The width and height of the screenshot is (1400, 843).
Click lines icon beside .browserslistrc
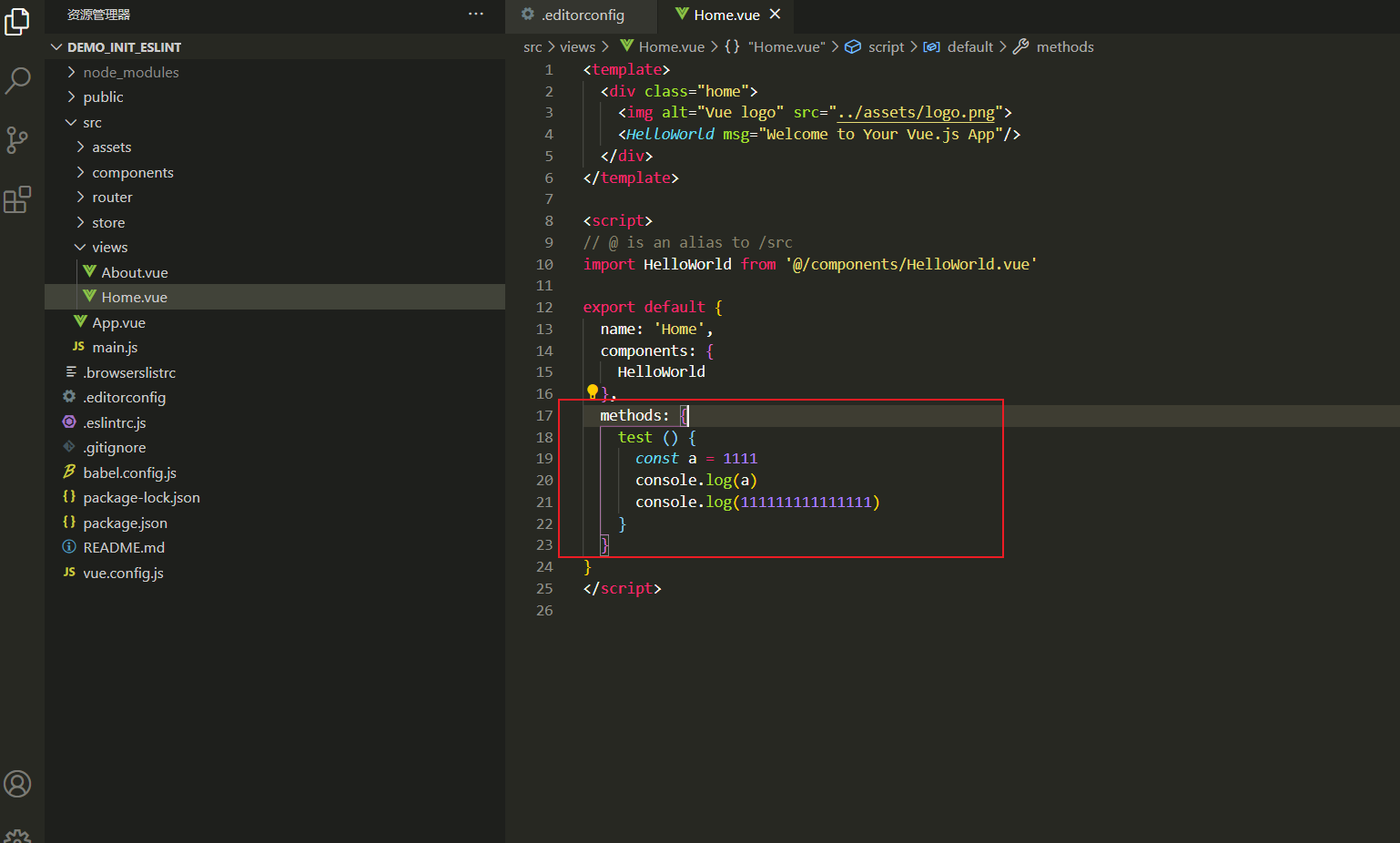71,371
